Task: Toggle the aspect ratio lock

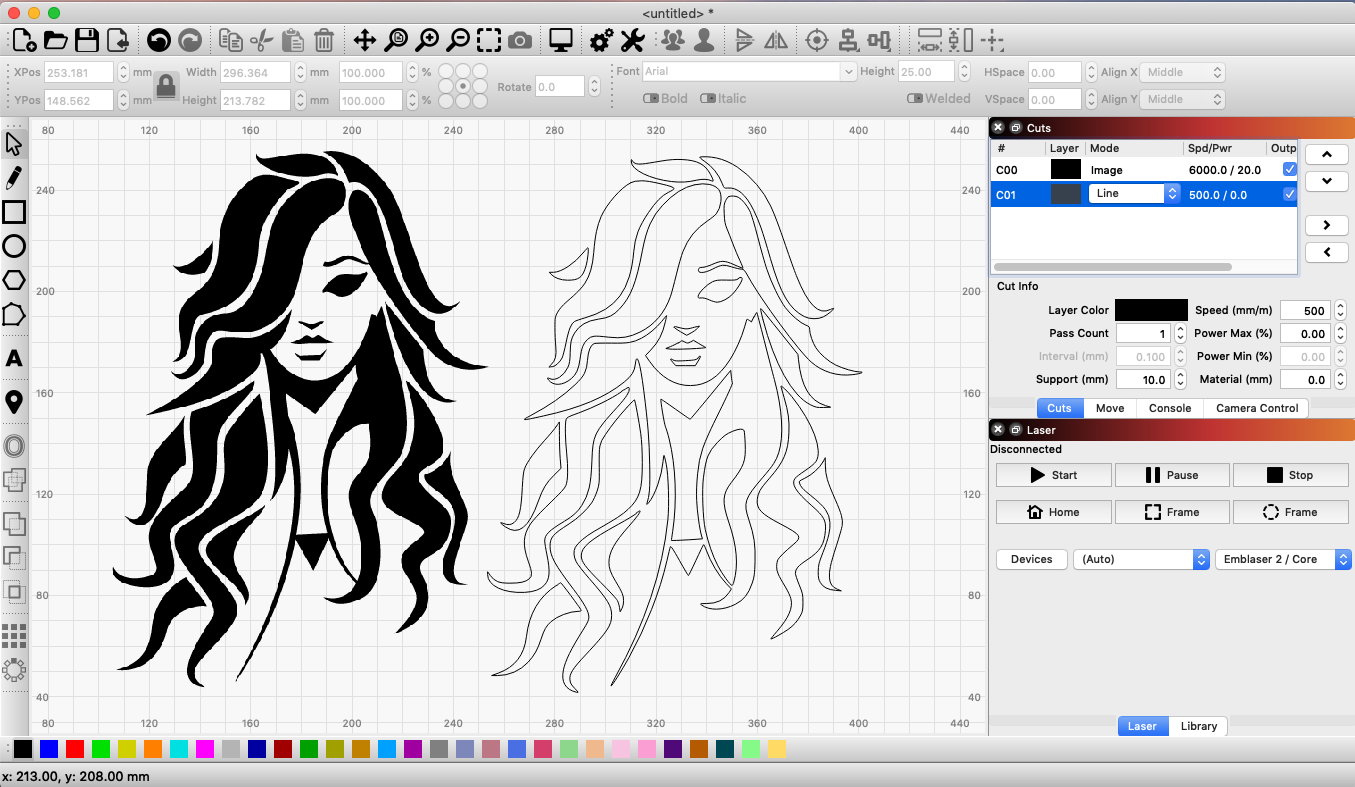Action: pos(166,85)
